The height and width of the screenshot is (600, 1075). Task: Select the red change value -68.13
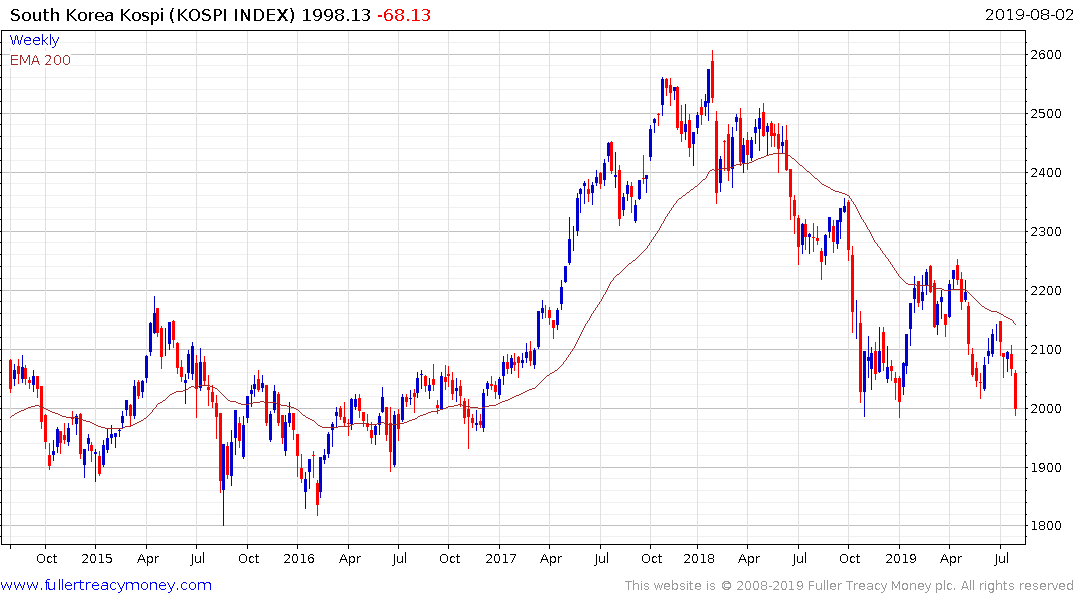point(404,14)
